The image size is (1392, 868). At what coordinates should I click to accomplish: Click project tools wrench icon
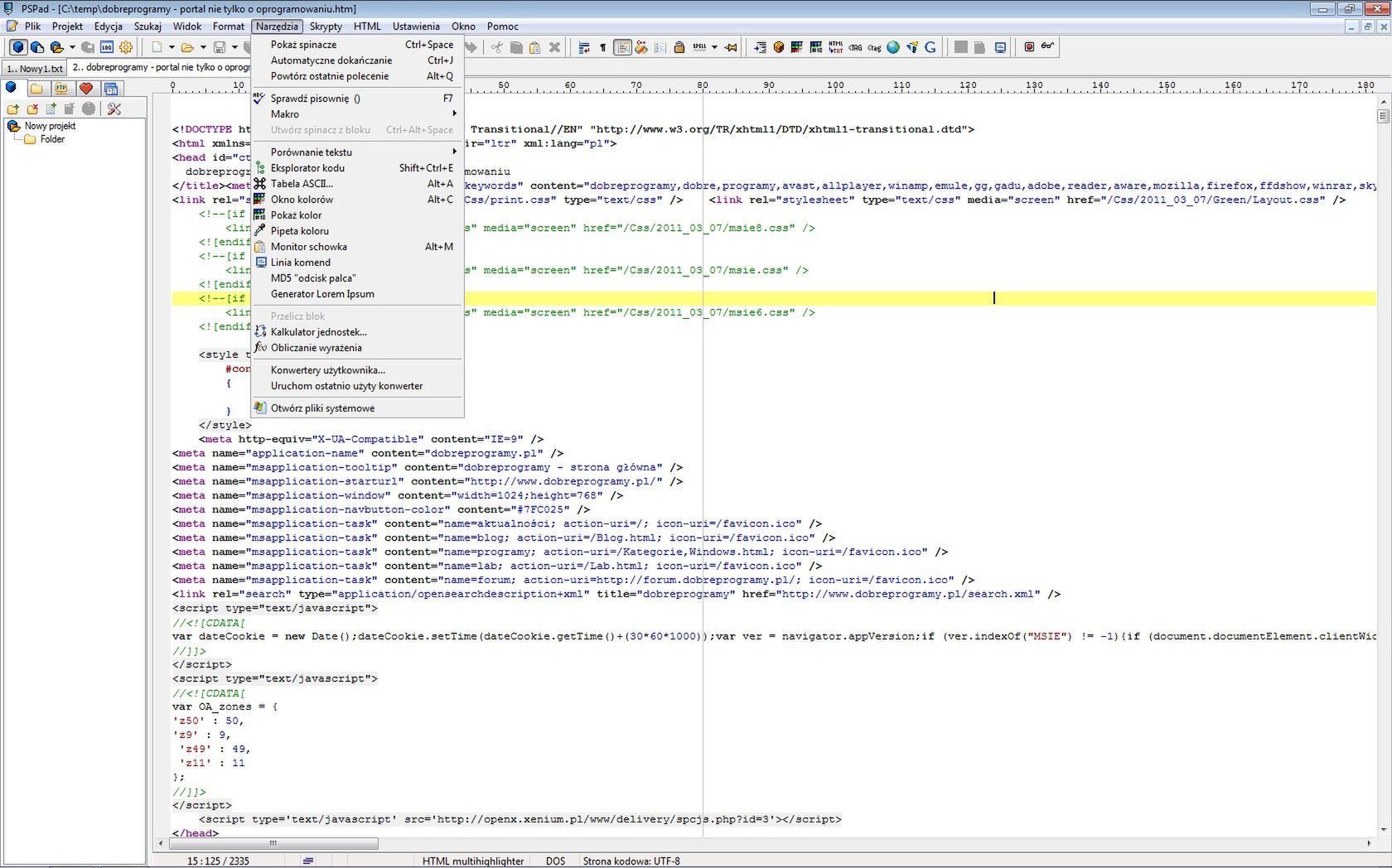(114, 108)
